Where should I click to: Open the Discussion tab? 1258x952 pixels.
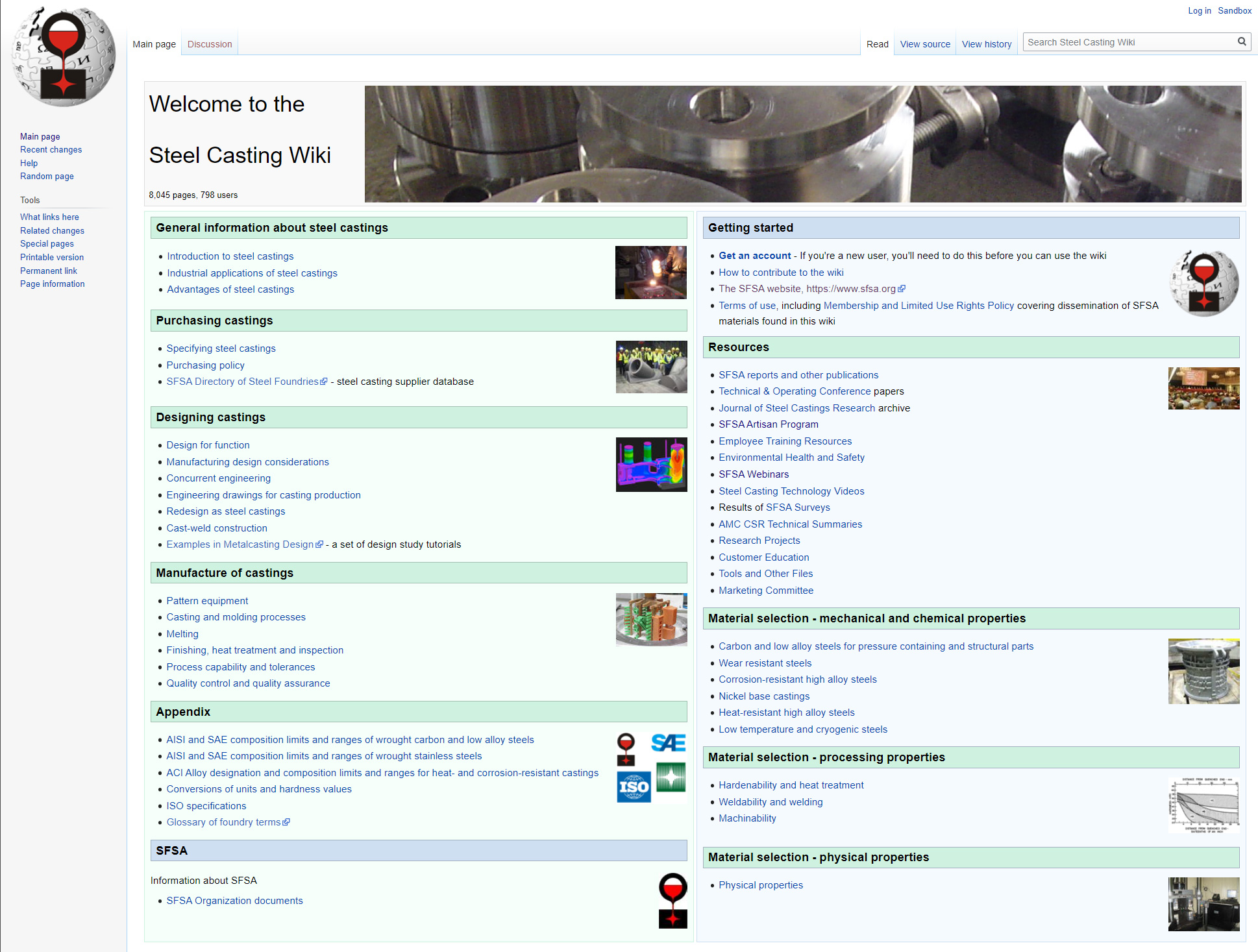[x=209, y=44]
